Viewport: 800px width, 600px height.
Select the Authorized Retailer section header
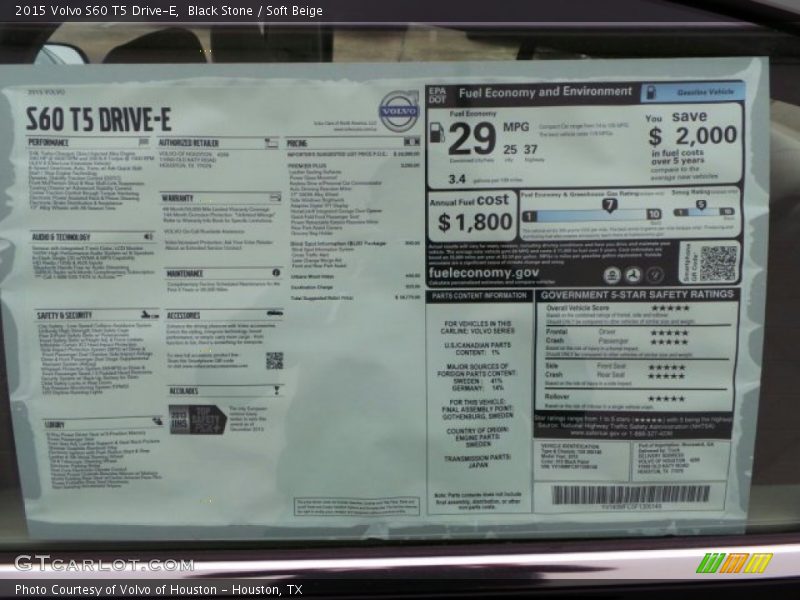click(189, 143)
